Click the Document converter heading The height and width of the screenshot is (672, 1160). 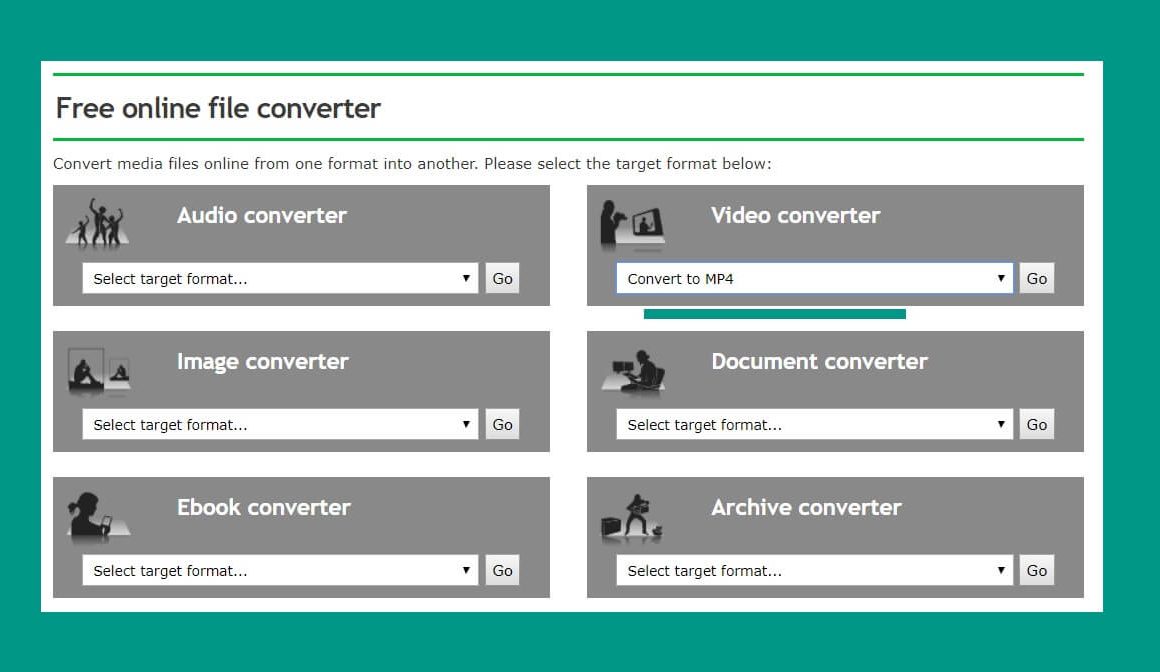pos(820,361)
